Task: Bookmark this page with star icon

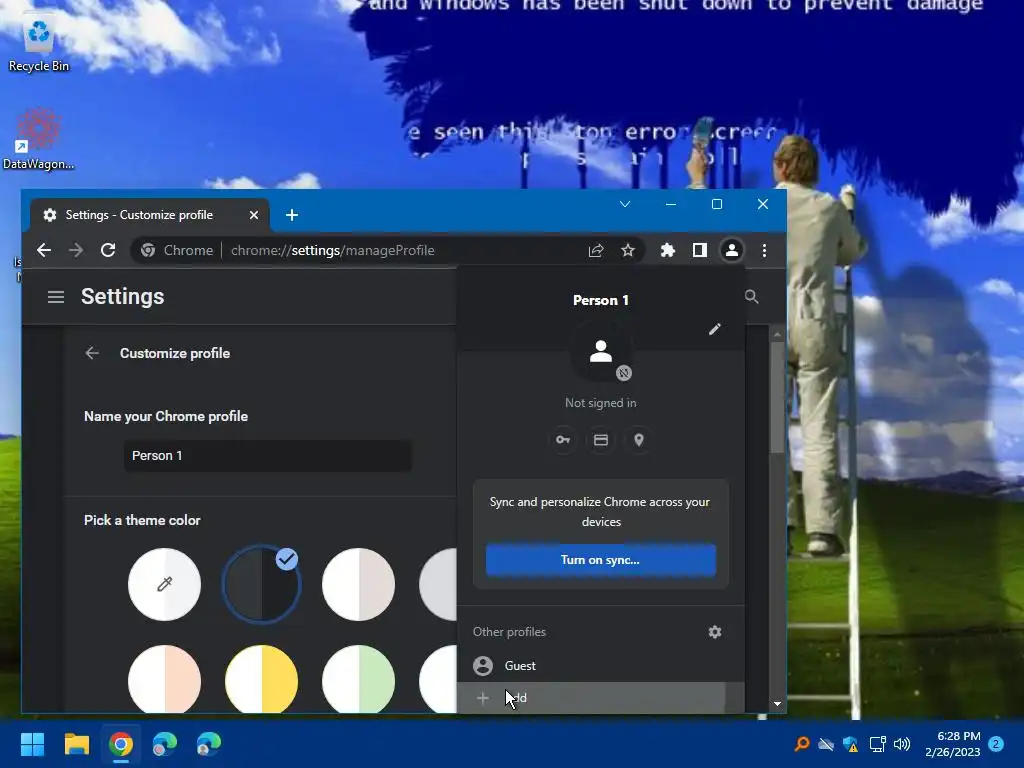Action: (628, 250)
